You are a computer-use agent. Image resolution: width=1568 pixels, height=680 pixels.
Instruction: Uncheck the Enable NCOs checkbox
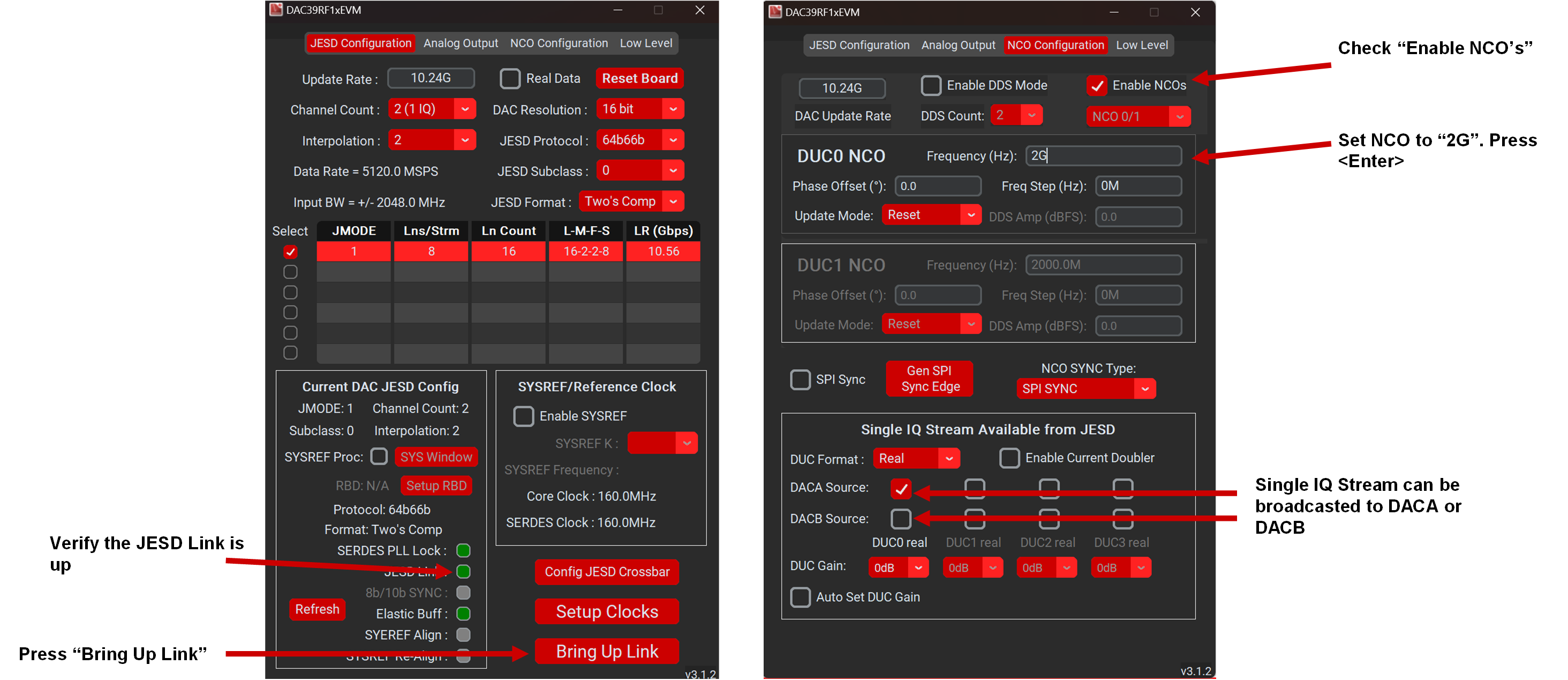[x=1097, y=86]
